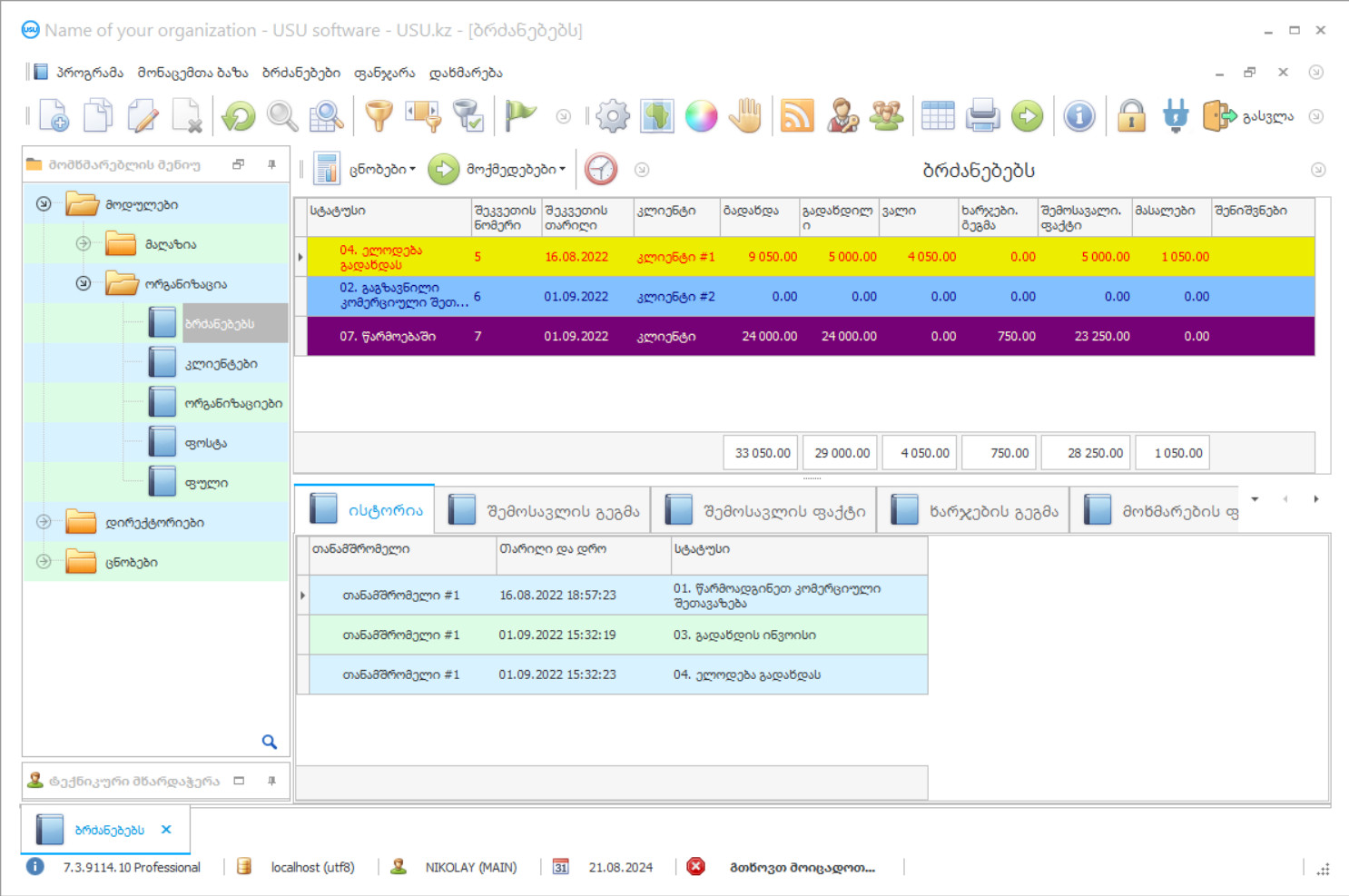Click the blue info circle toolbar icon
This screenshot has height=896, width=1349.
(1078, 116)
